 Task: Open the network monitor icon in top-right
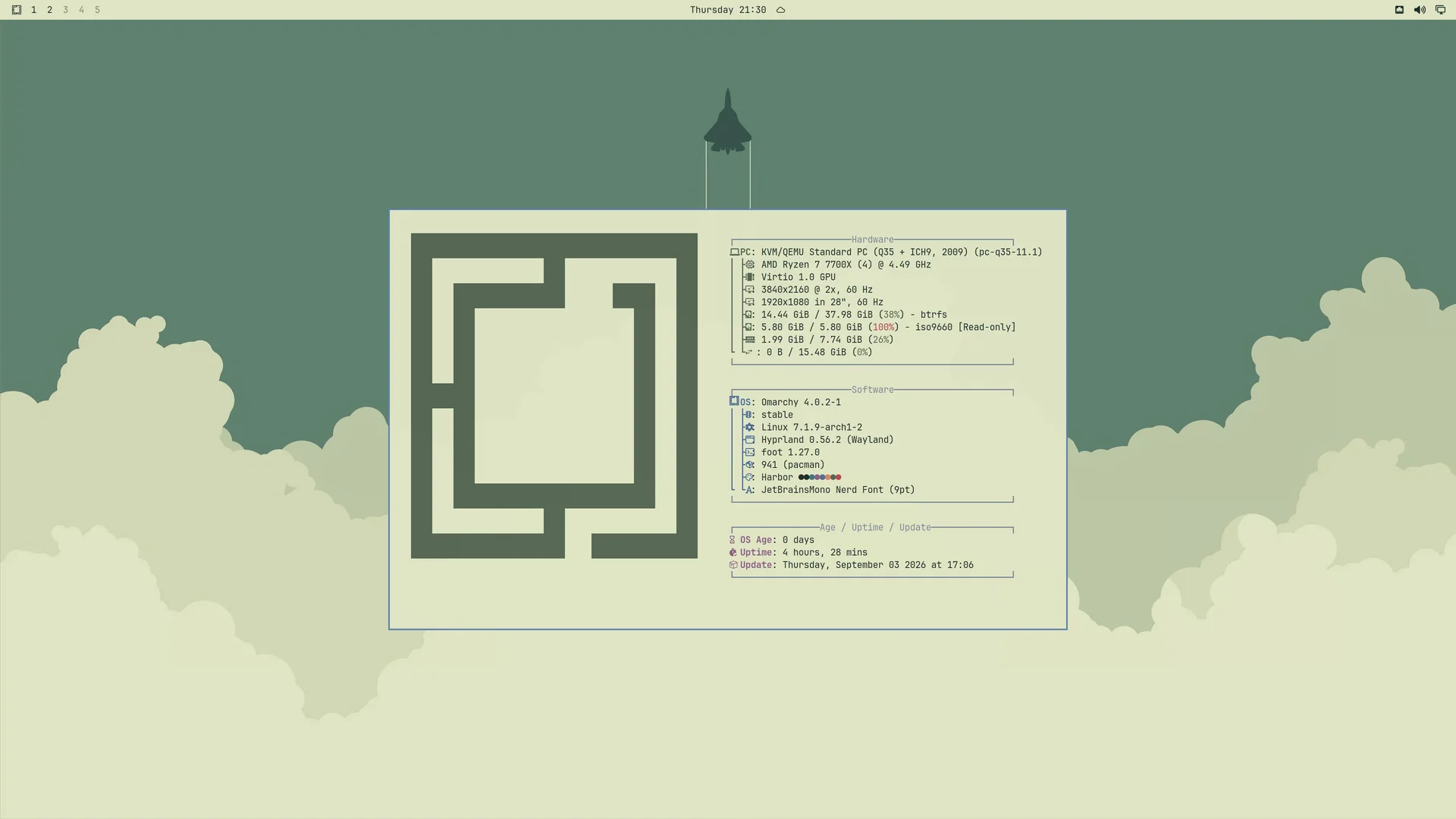pyautogui.click(x=1440, y=10)
